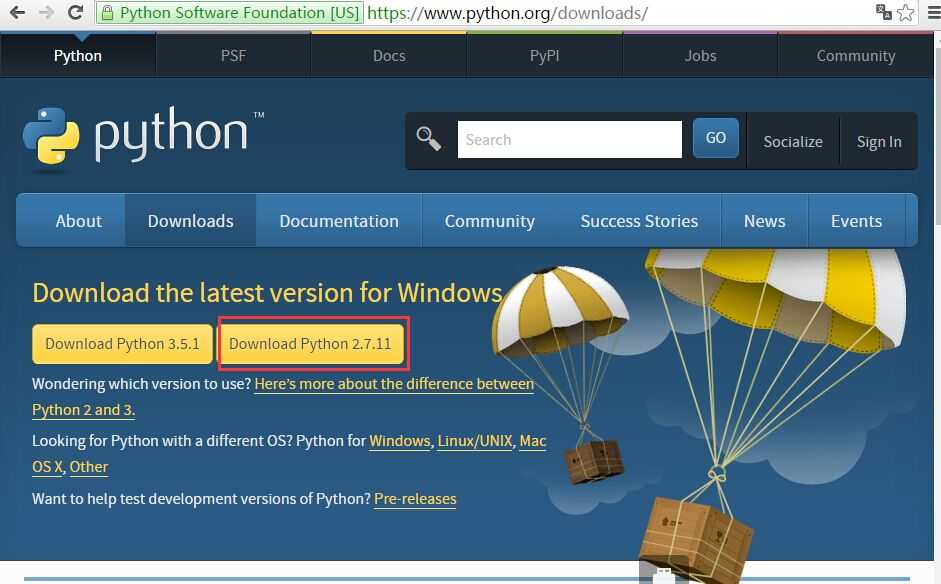Open the News menu
The width and height of the screenshot is (941, 584).
click(x=765, y=221)
